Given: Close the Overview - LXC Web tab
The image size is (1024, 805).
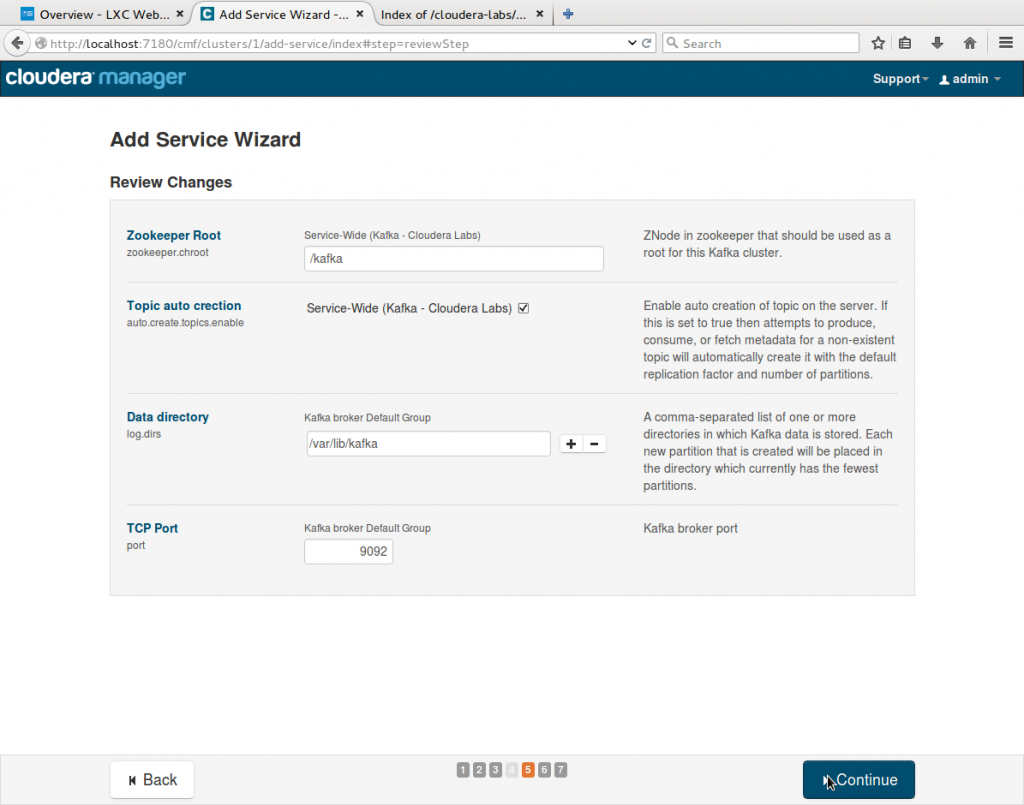Looking at the screenshot, I should [x=180, y=14].
